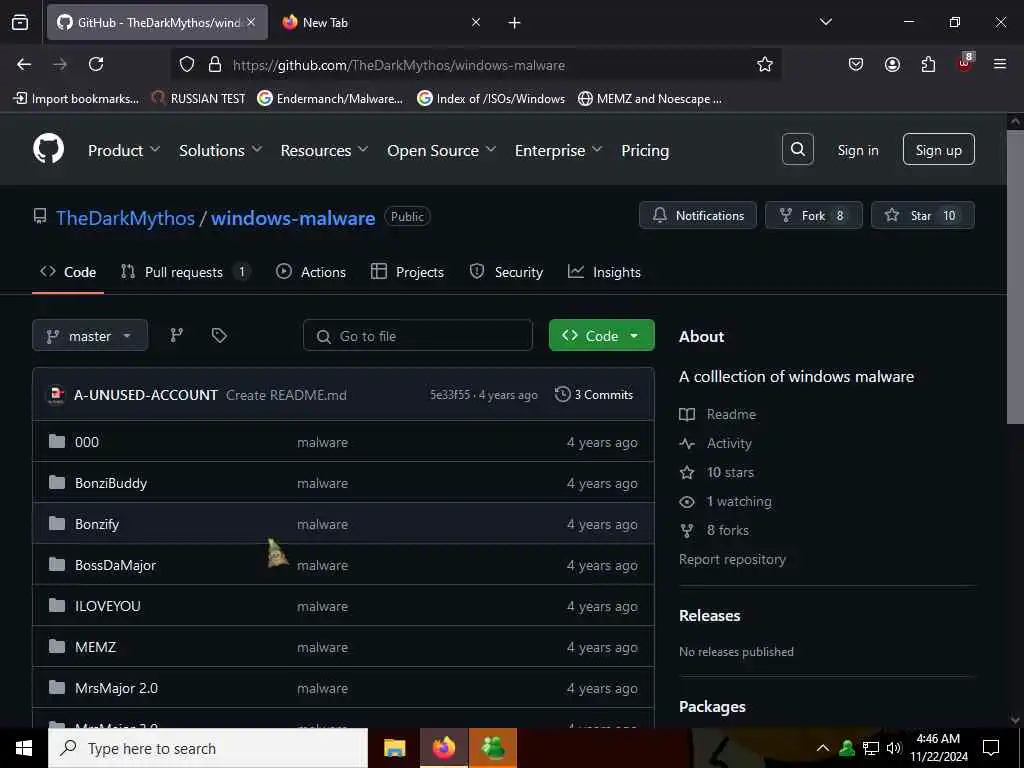1024x768 pixels.
Task: View branches icon next to master
Action: coord(176,335)
